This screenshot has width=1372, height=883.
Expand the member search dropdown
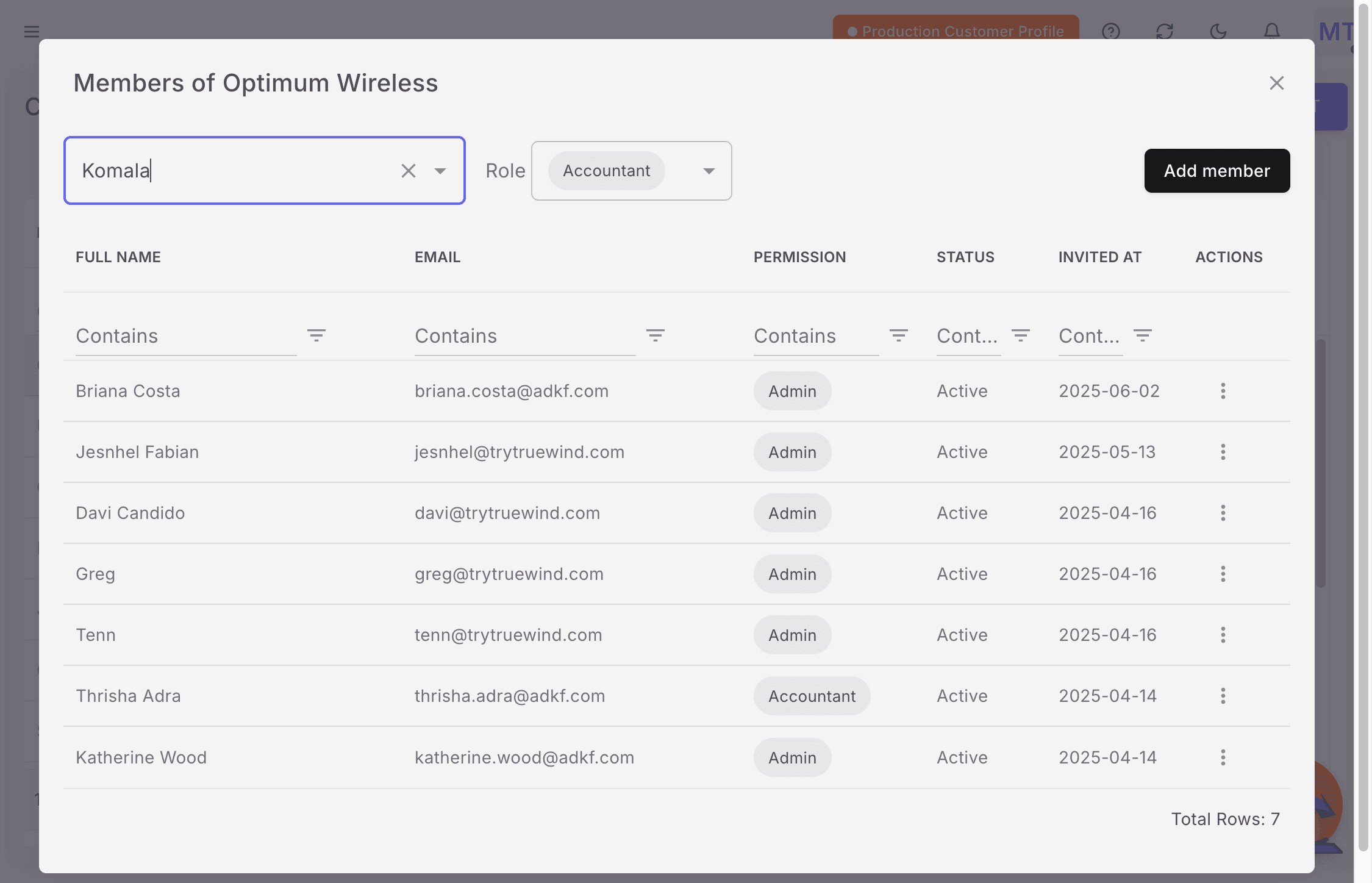(440, 171)
